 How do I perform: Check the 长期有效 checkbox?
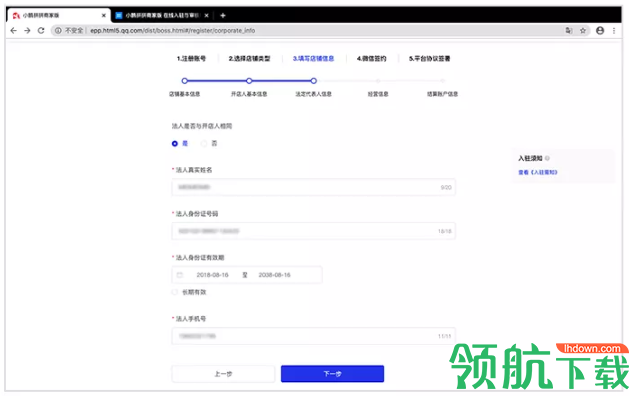click(x=174, y=292)
